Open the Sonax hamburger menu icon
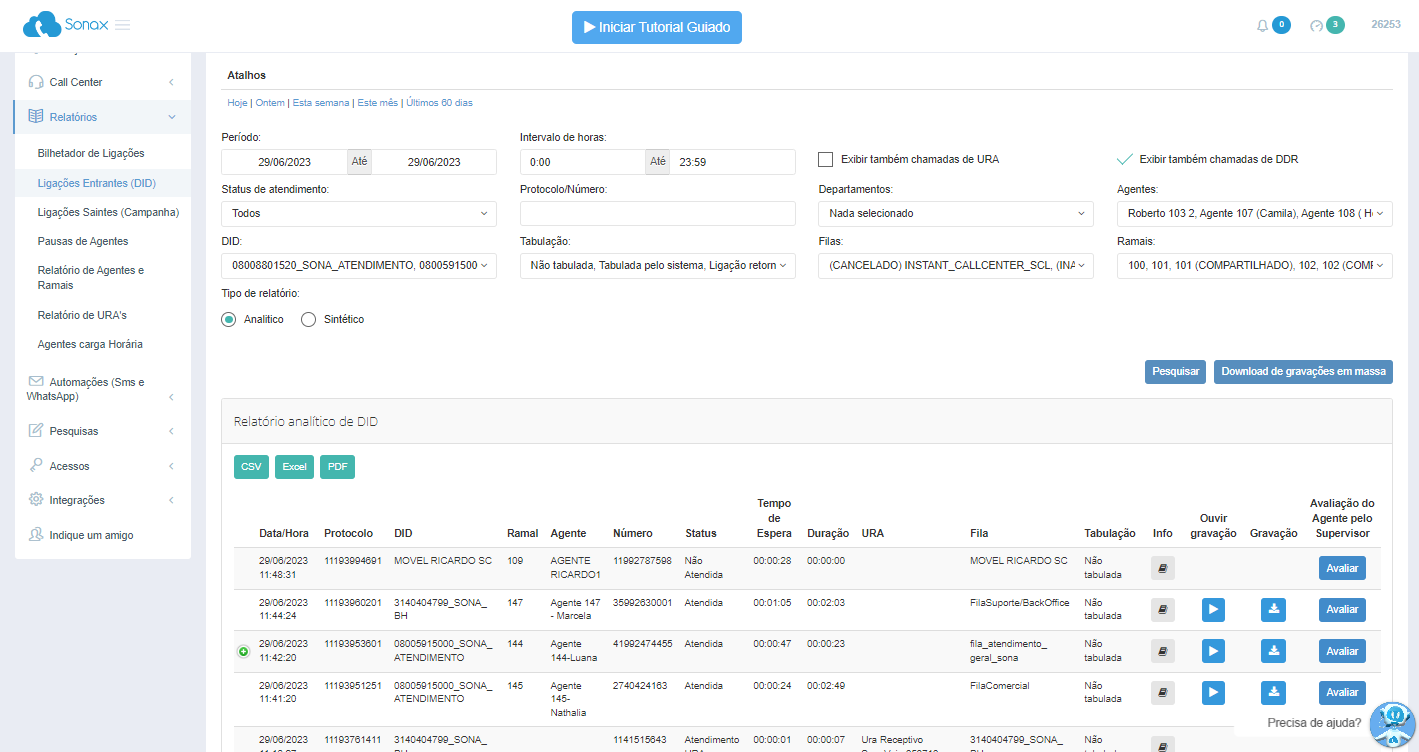Image resolution: width=1419 pixels, height=752 pixels. (122, 25)
